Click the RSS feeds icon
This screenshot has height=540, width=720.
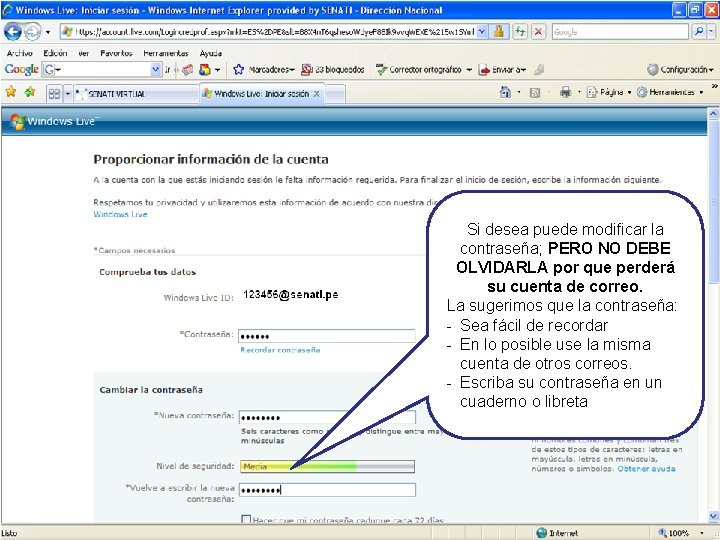click(535, 93)
